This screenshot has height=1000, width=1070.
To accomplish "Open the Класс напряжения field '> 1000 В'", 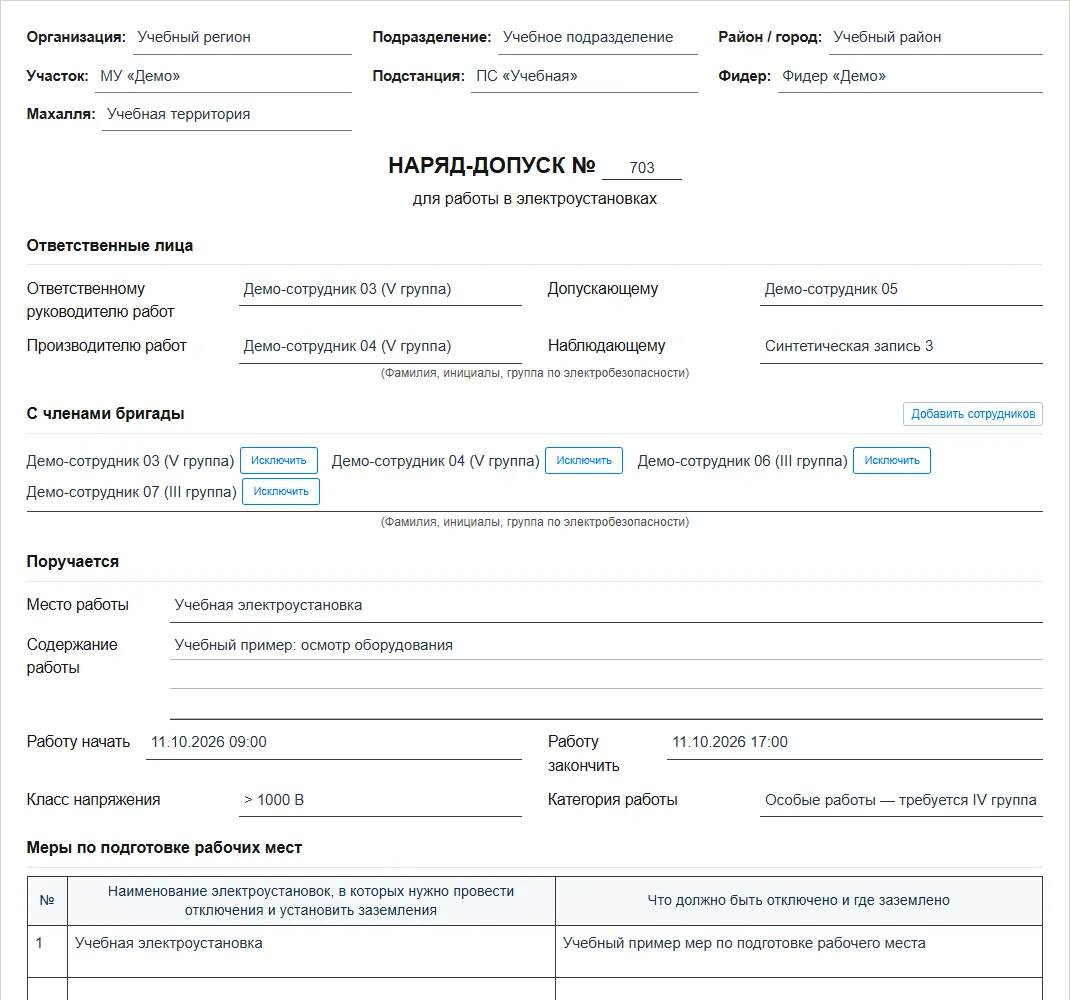I will (x=380, y=800).
